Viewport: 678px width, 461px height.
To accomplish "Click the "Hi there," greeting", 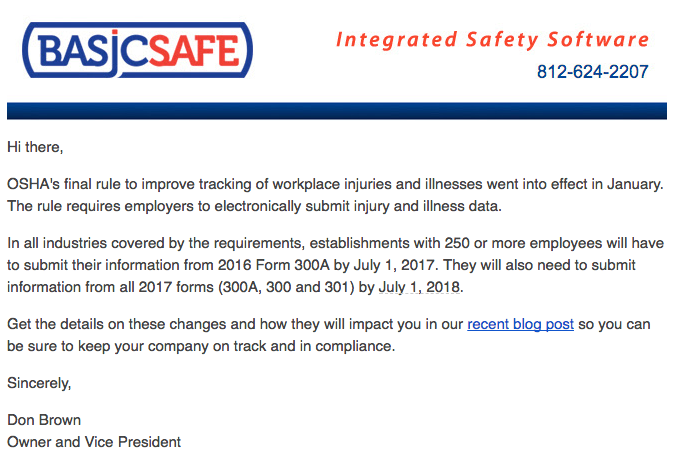I will pyautogui.click(x=35, y=147).
